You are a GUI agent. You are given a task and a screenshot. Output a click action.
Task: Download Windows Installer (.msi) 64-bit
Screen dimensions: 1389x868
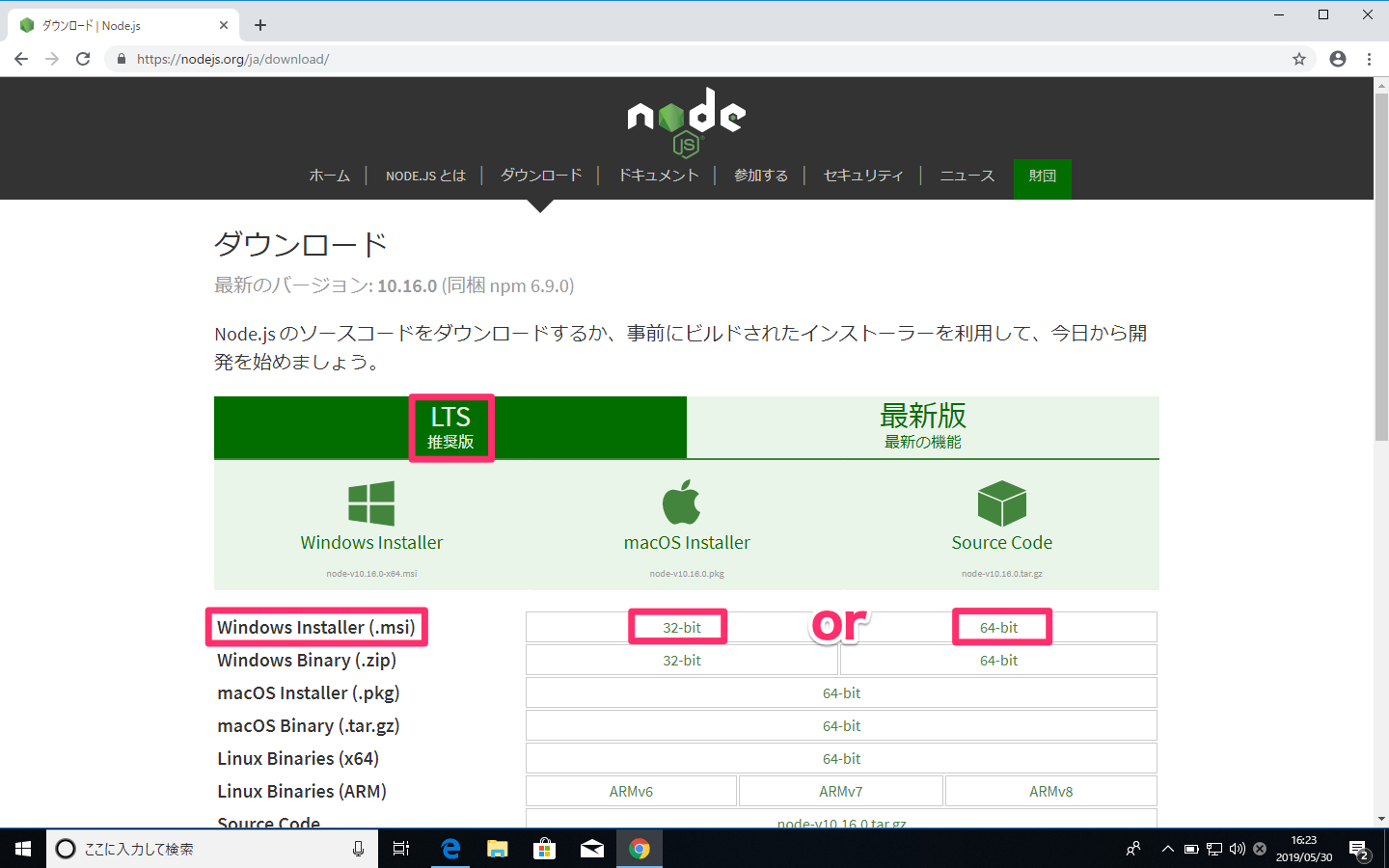(x=998, y=628)
